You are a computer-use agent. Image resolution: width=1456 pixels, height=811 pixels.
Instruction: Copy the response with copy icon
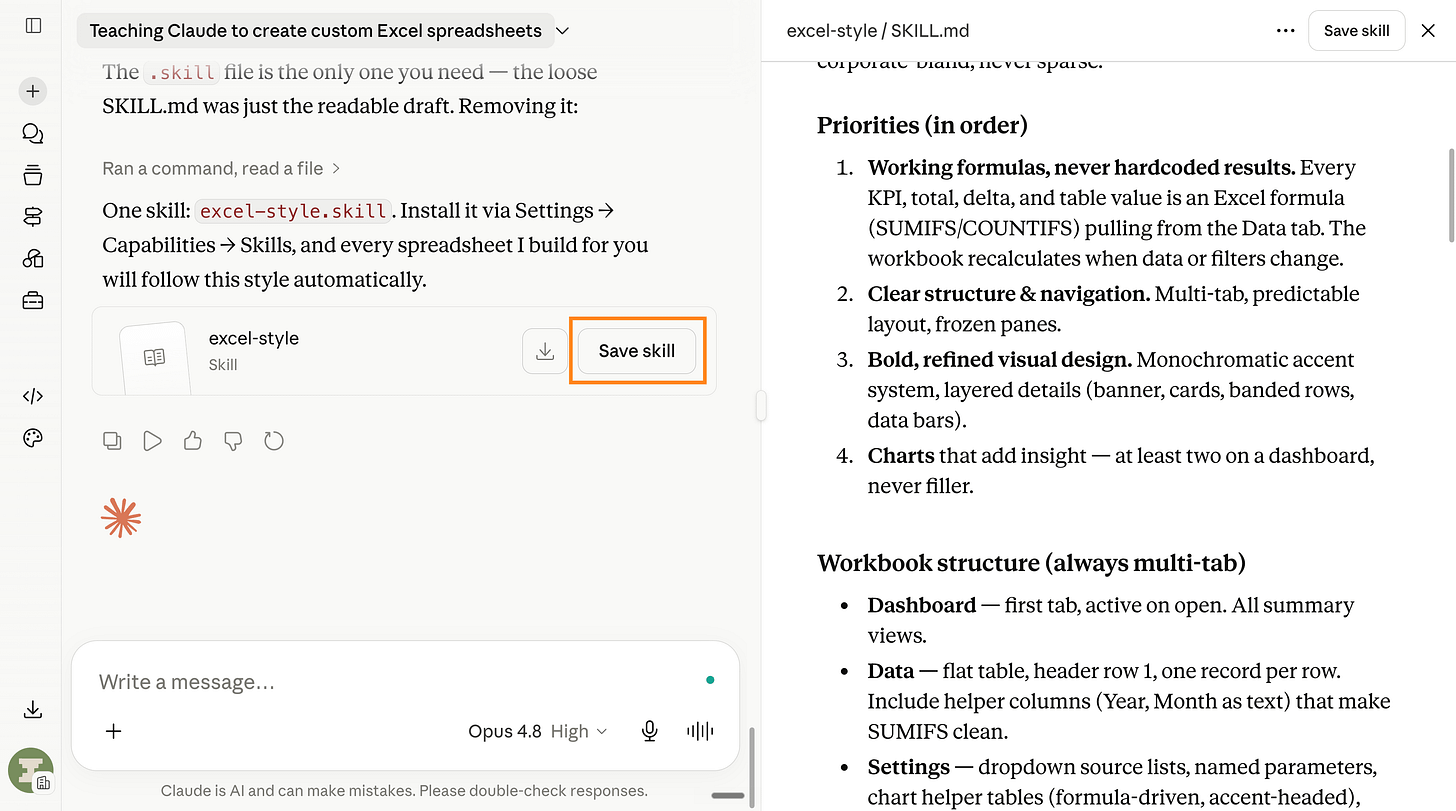pos(113,441)
